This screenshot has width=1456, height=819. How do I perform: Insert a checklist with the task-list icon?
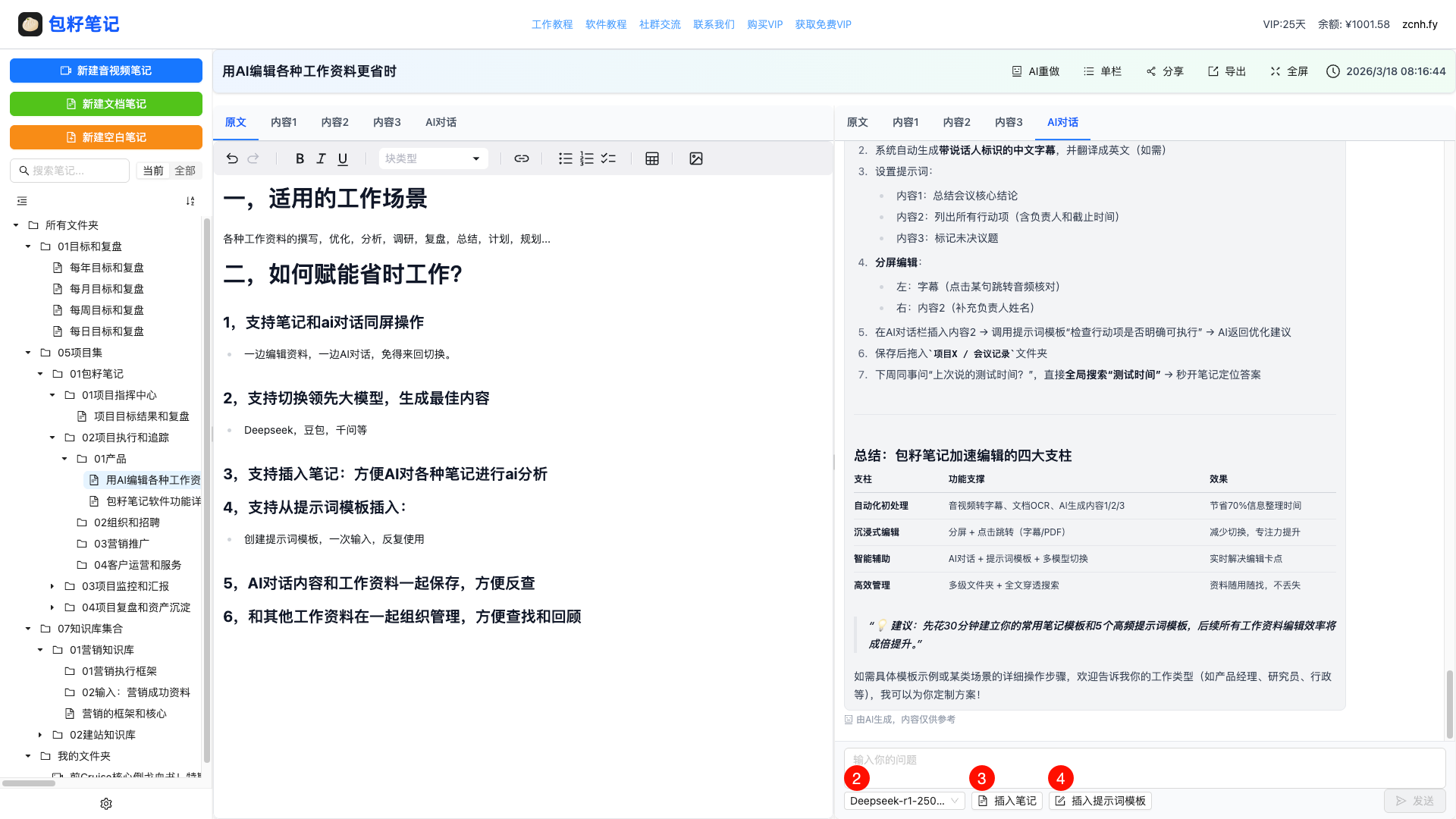point(608,158)
